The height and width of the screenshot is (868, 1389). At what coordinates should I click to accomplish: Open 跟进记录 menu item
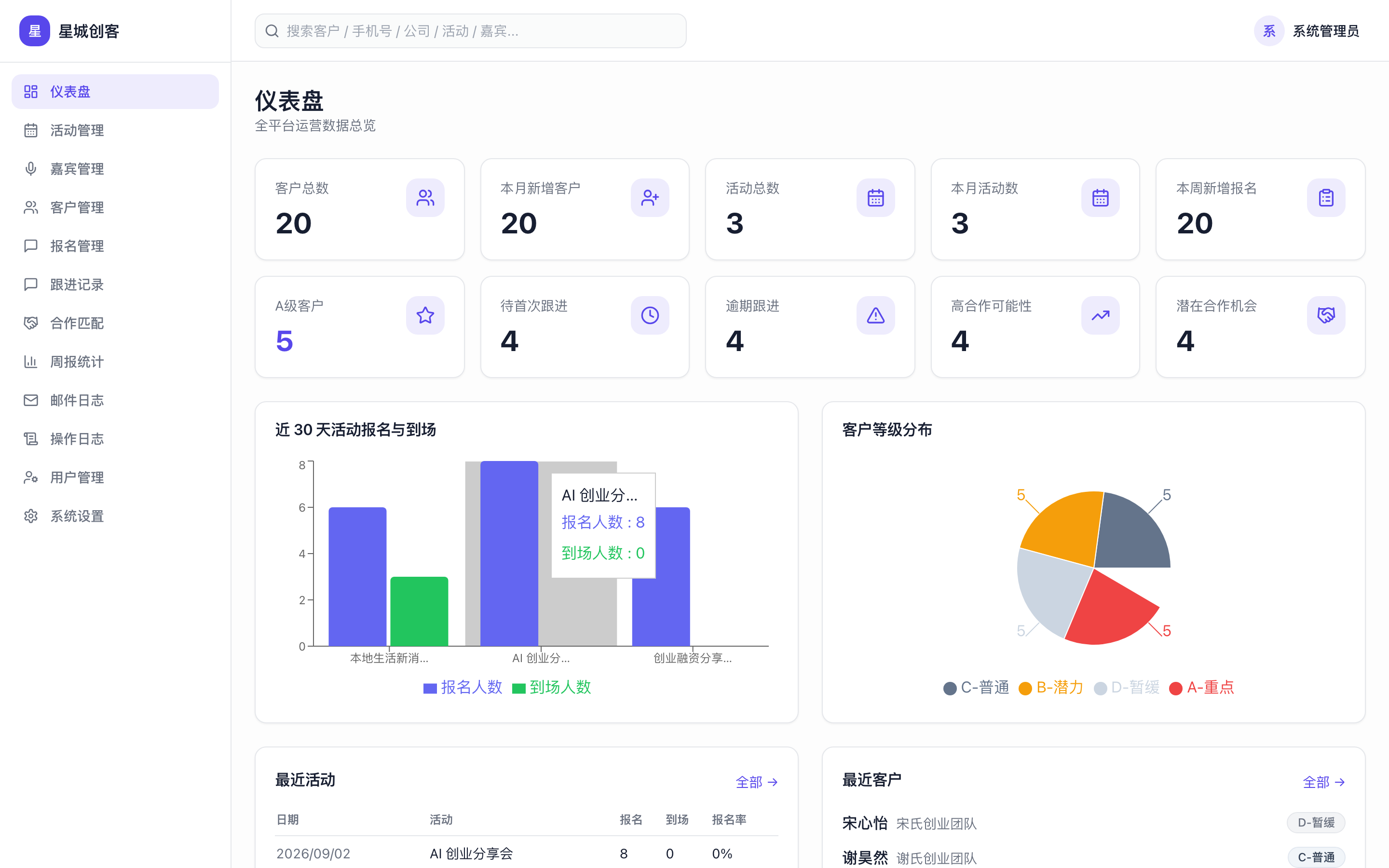point(115,285)
